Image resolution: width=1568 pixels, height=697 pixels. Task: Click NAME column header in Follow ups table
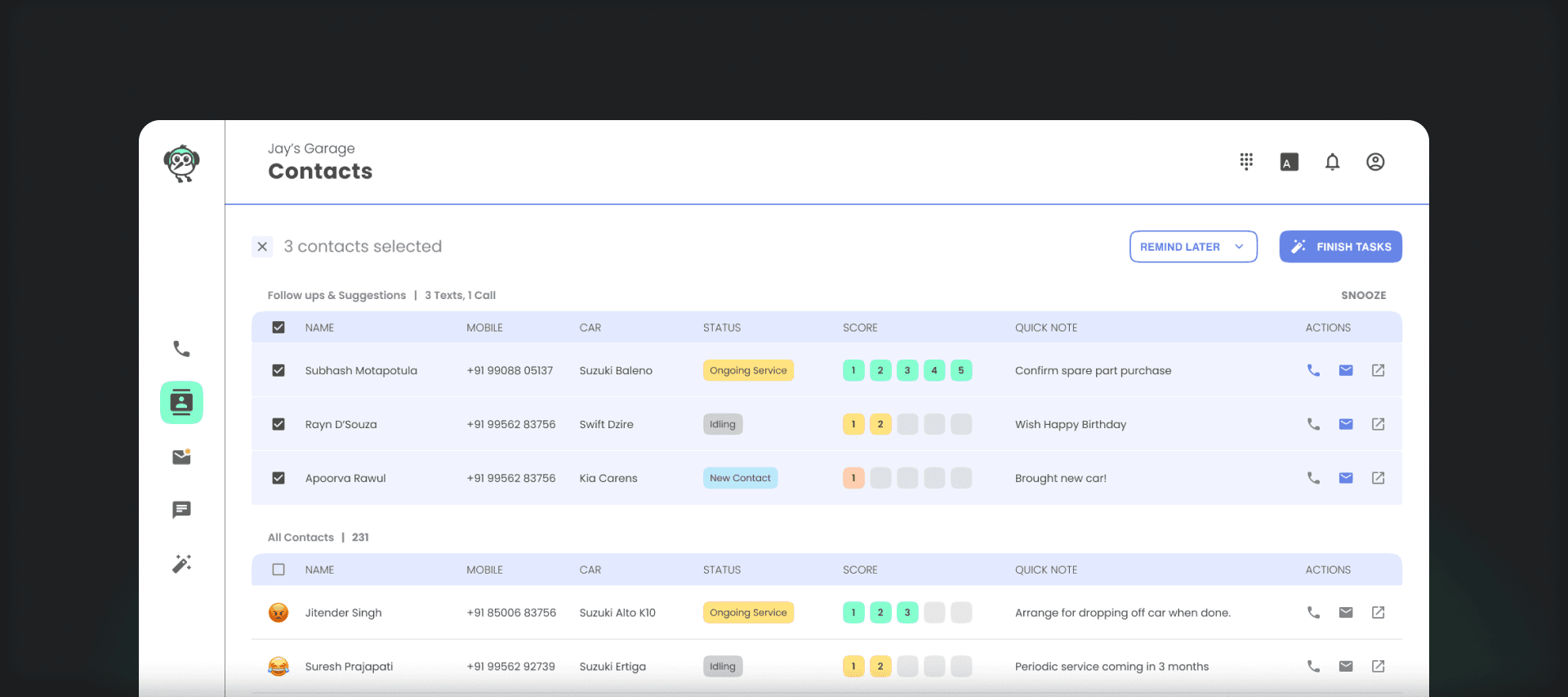click(319, 328)
